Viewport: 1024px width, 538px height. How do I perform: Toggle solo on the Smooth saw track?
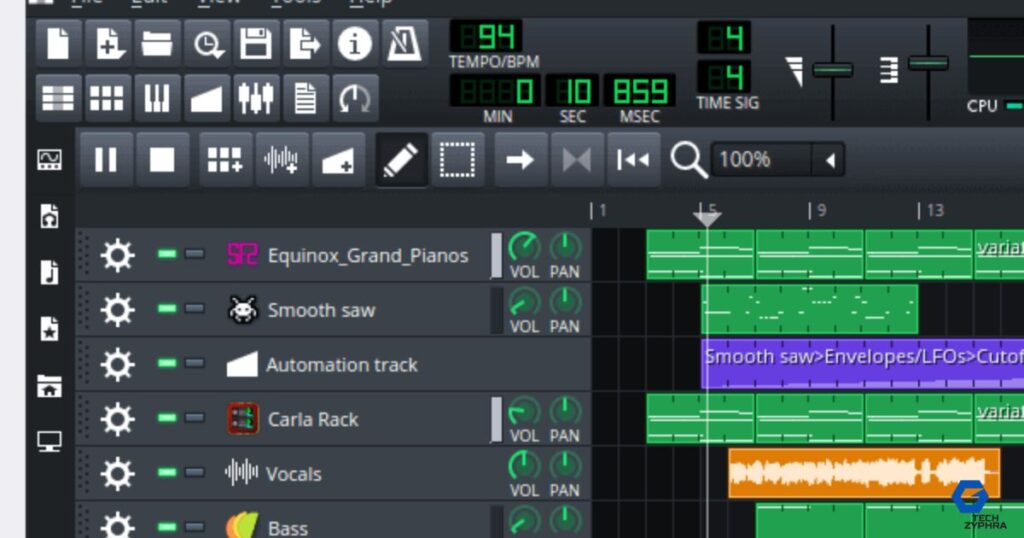point(194,309)
